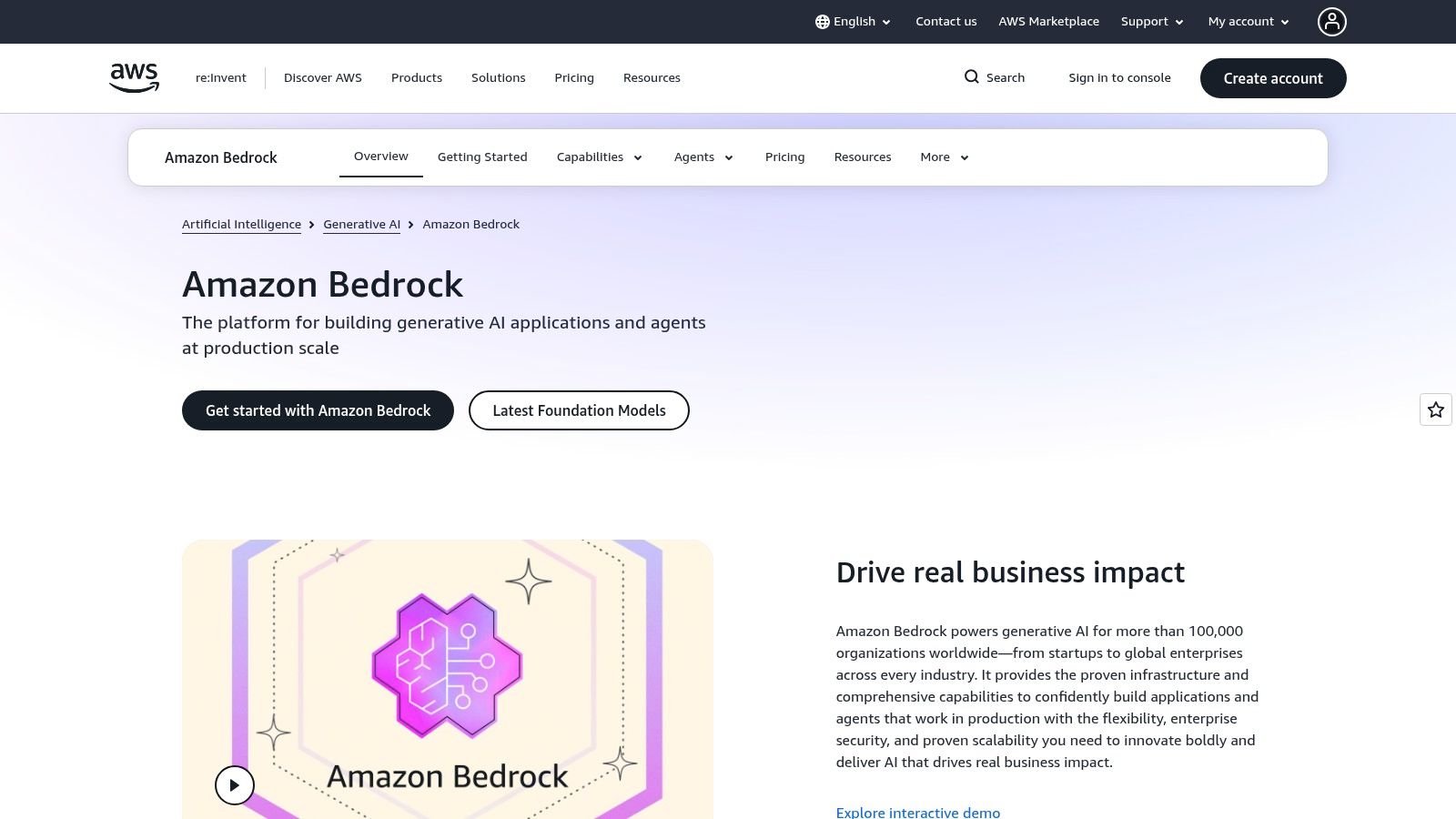Go to re:Invent page
1456x819 pixels.
[x=221, y=78]
